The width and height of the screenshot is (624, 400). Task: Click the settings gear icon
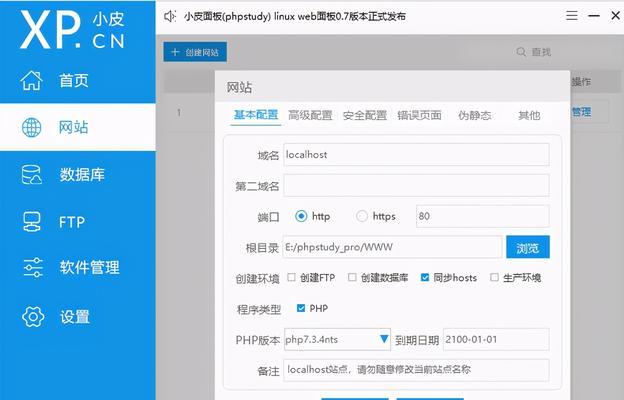pyautogui.click(x=33, y=317)
